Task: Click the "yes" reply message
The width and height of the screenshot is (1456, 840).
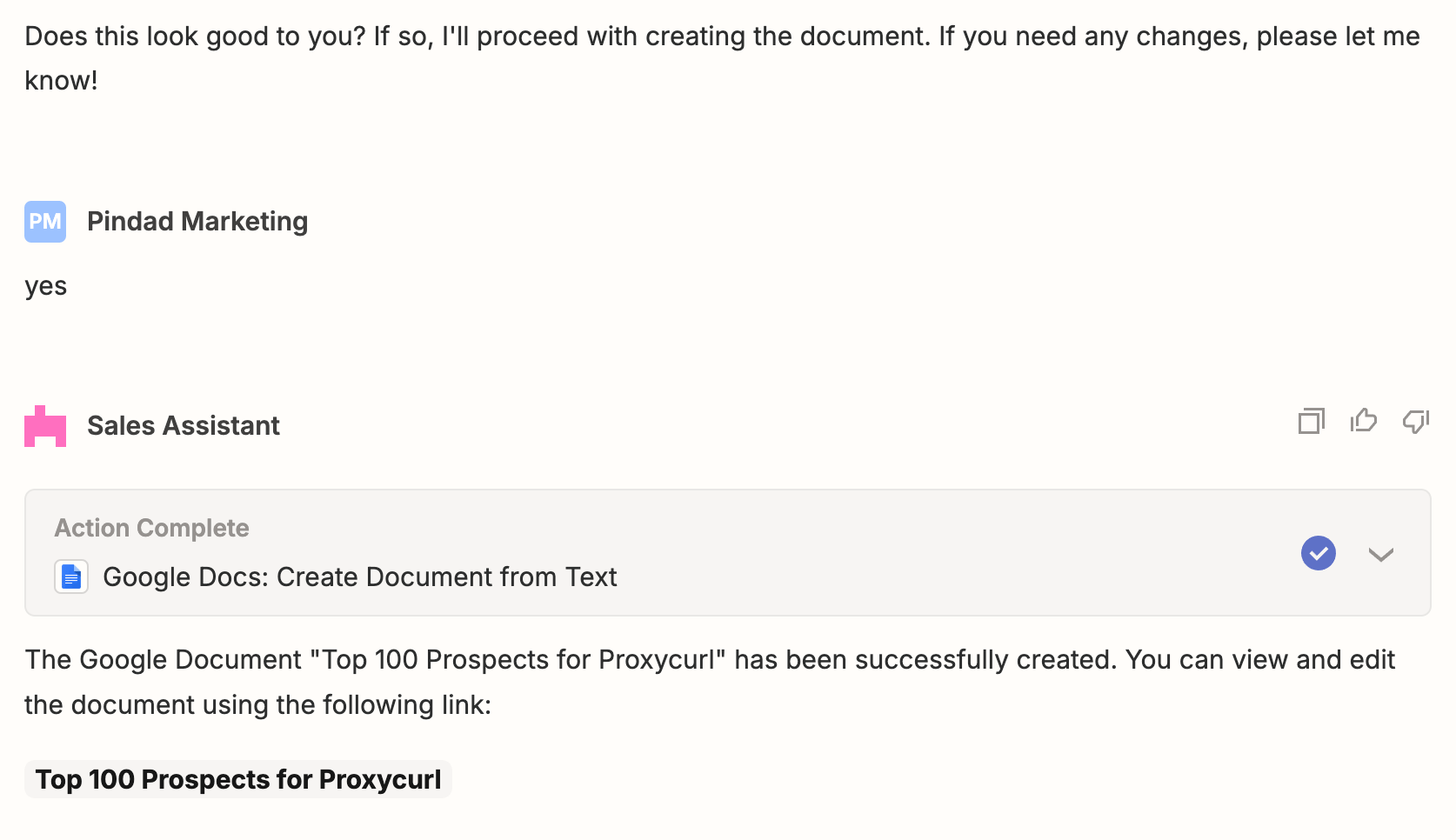Action: coord(46,286)
